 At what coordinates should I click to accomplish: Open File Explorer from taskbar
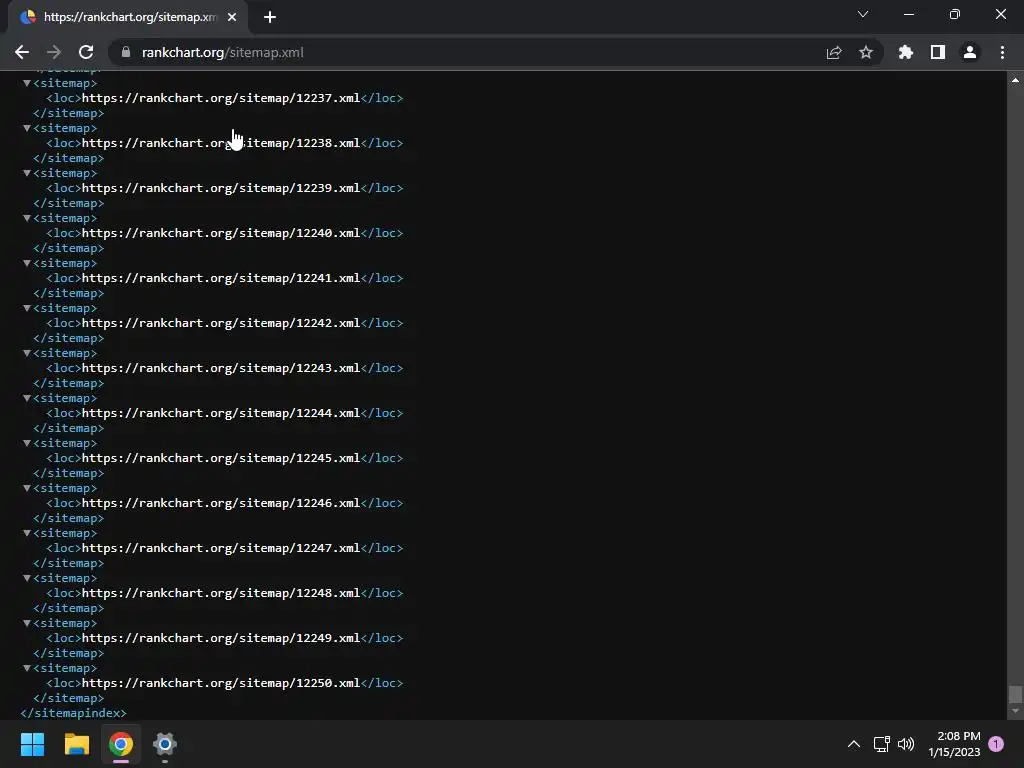pyautogui.click(x=76, y=744)
